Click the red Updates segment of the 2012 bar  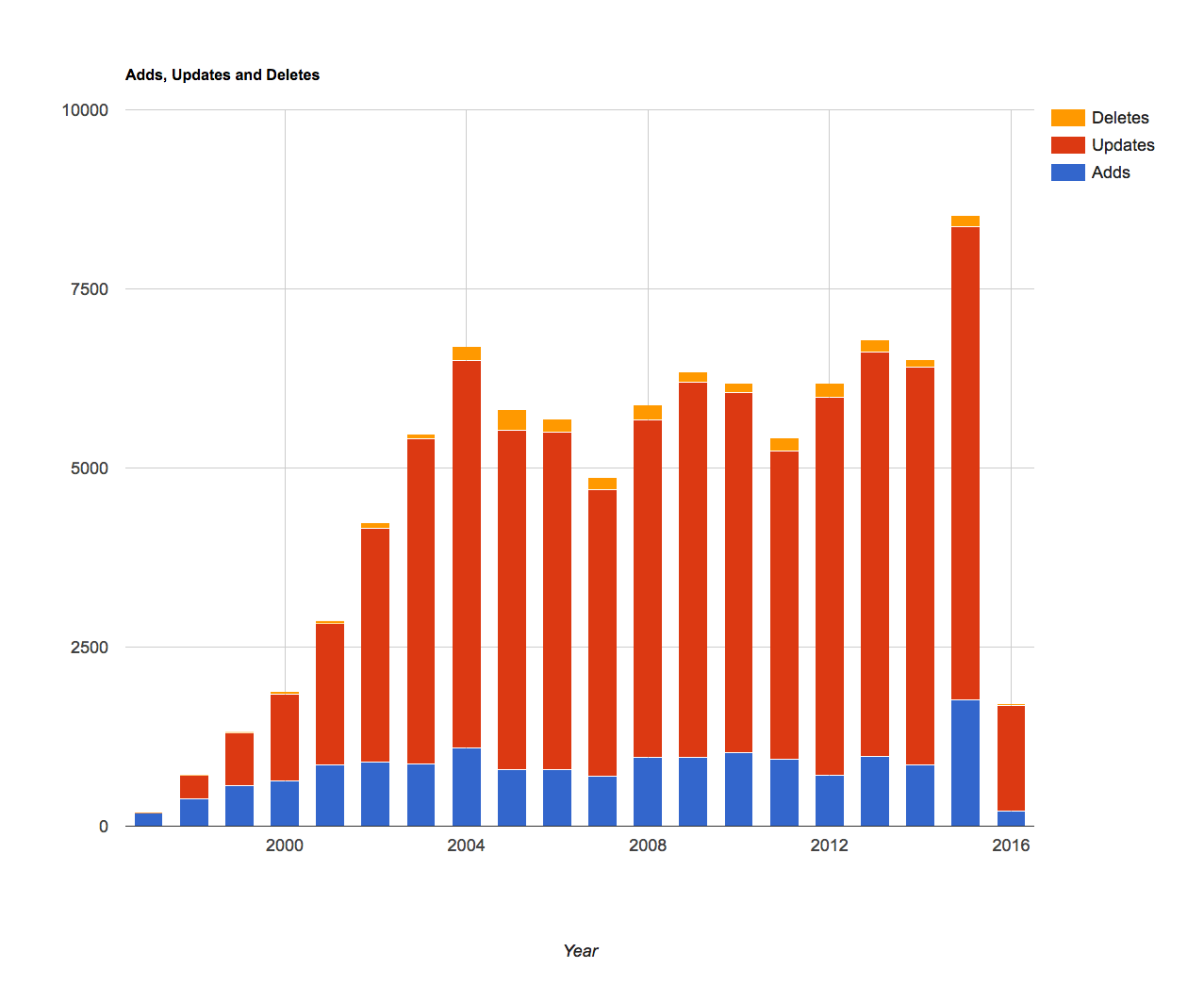click(830, 586)
